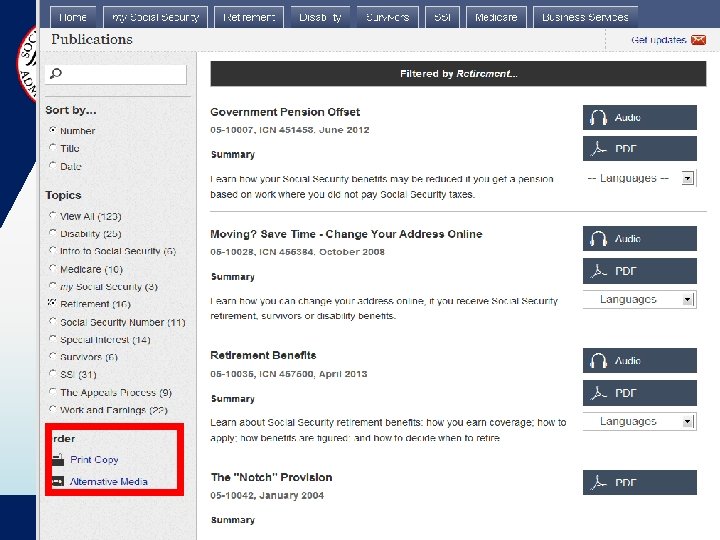
Task: Filter by Social Security Number topic
Action: (x=53, y=322)
